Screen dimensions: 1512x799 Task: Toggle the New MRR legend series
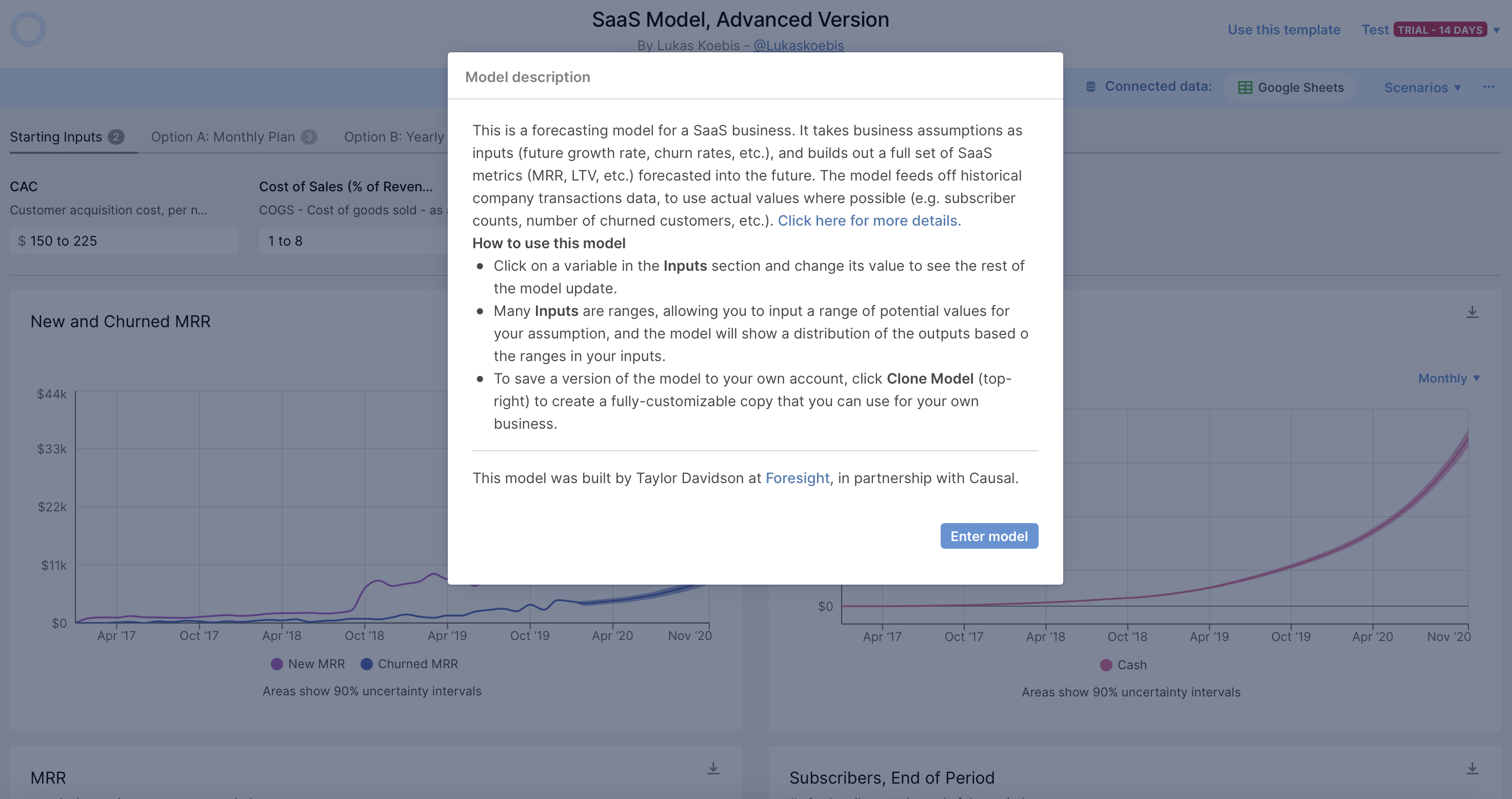click(308, 664)
